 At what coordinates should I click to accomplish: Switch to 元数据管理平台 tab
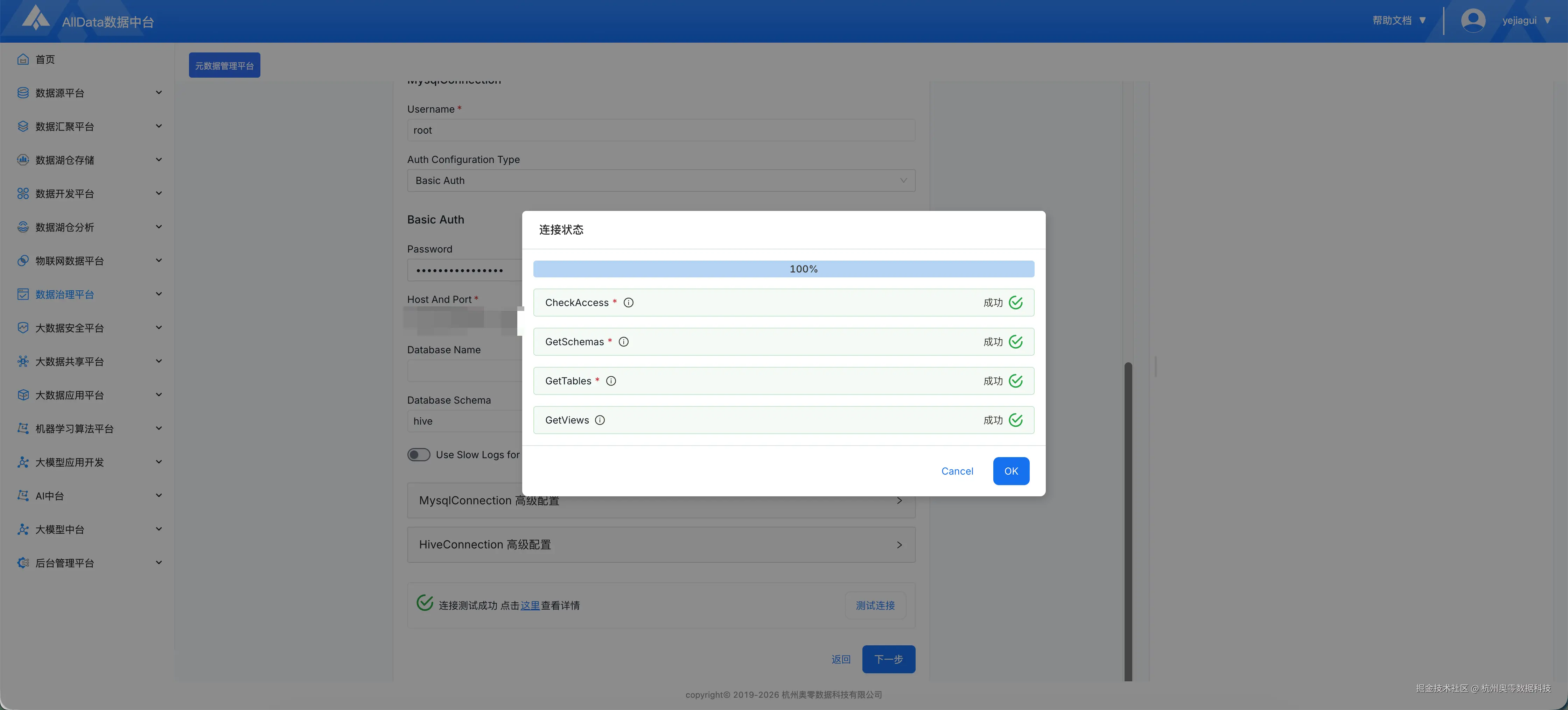pyautogui.click(x=225, y=65)
